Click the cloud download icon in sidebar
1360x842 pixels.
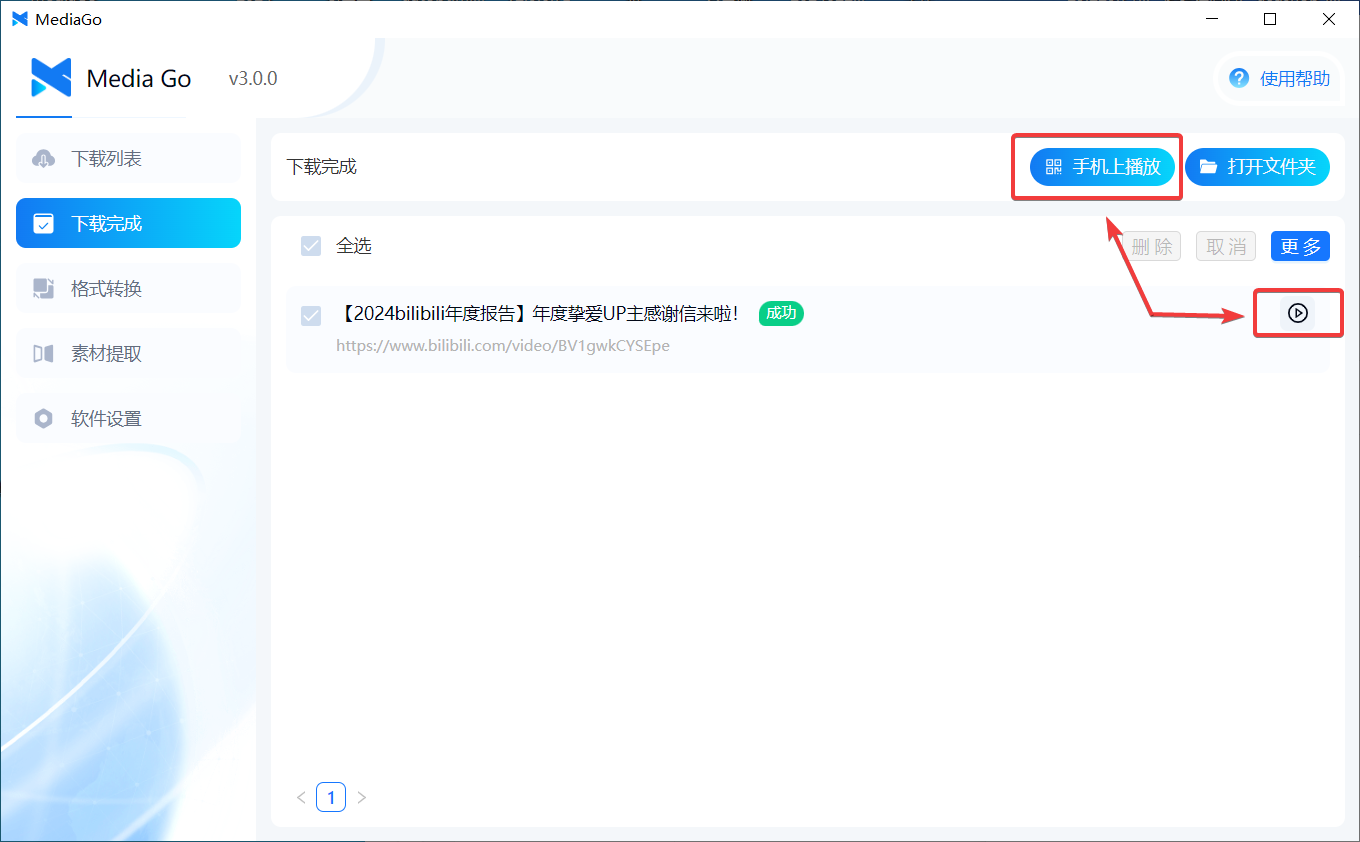tap(44, 159)
